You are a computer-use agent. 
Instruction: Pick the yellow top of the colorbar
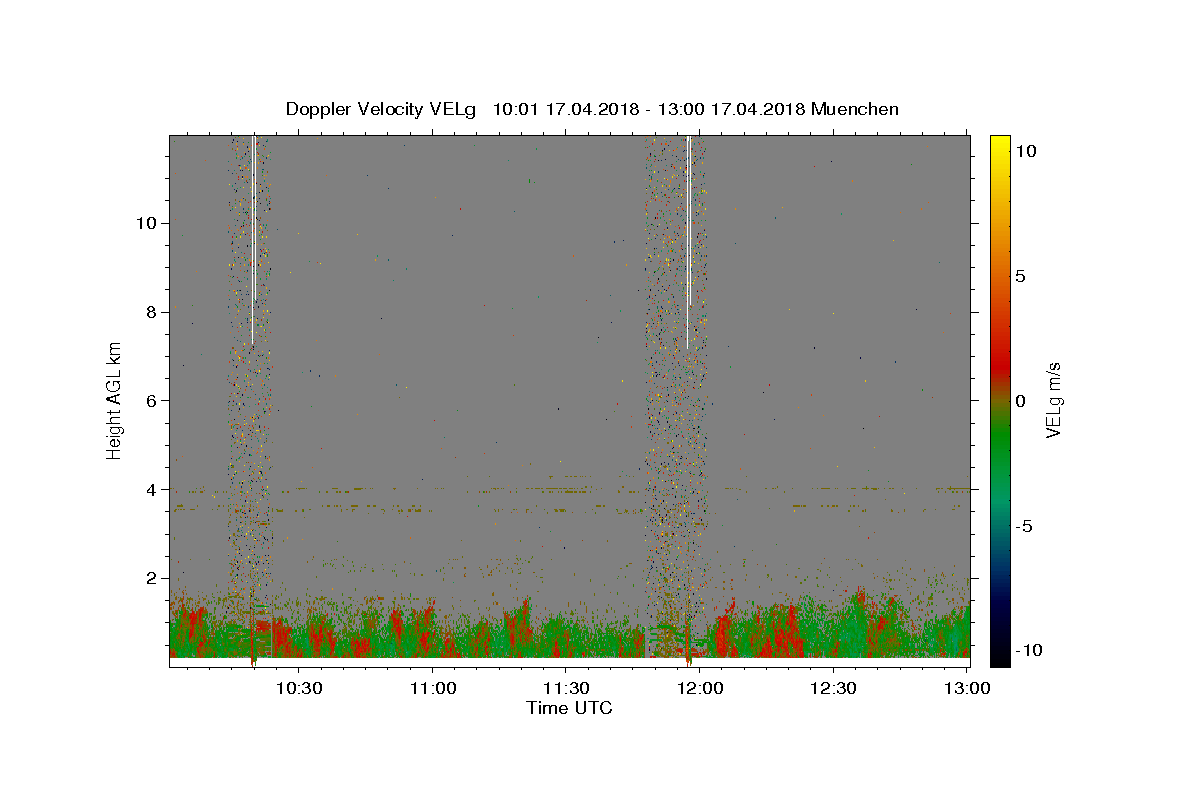[x=1000, y=145]
